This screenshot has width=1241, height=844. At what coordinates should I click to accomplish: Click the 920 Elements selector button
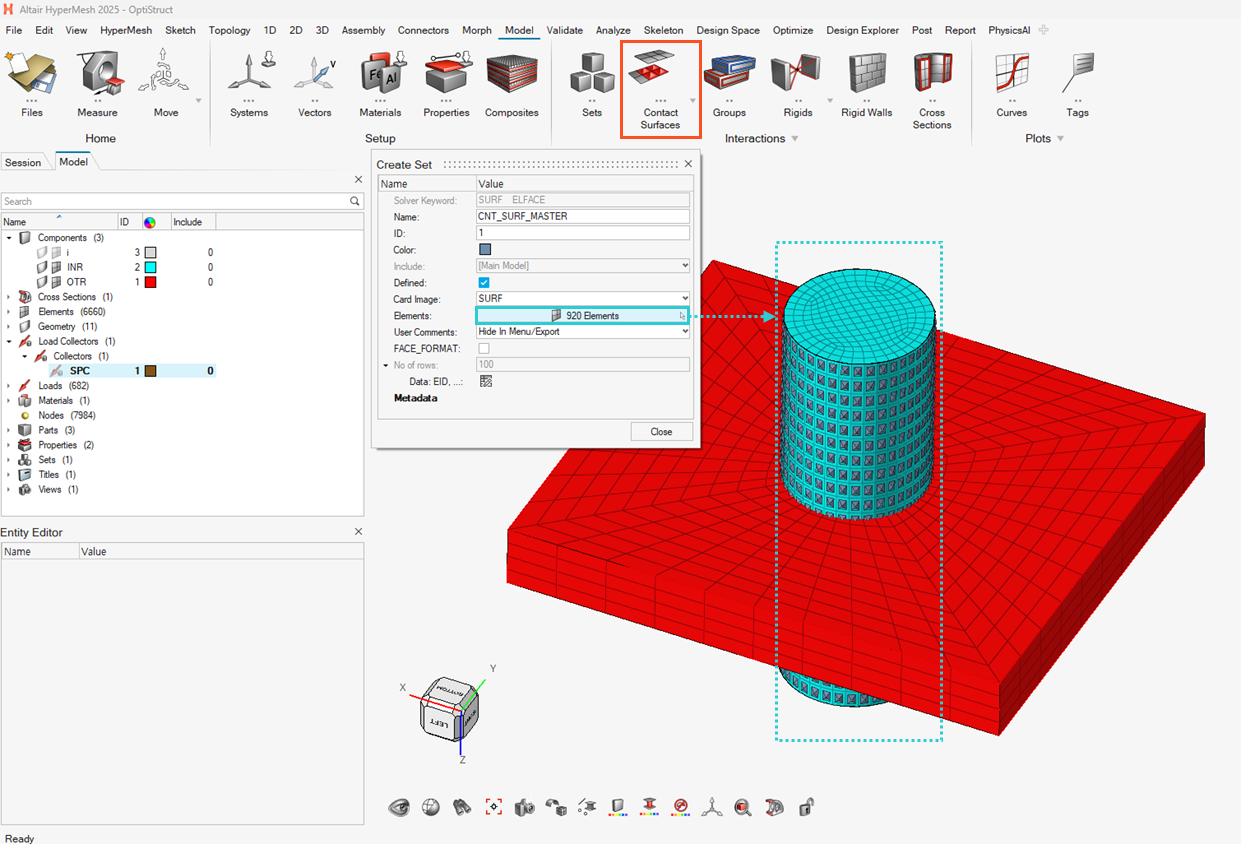[583, 315]
